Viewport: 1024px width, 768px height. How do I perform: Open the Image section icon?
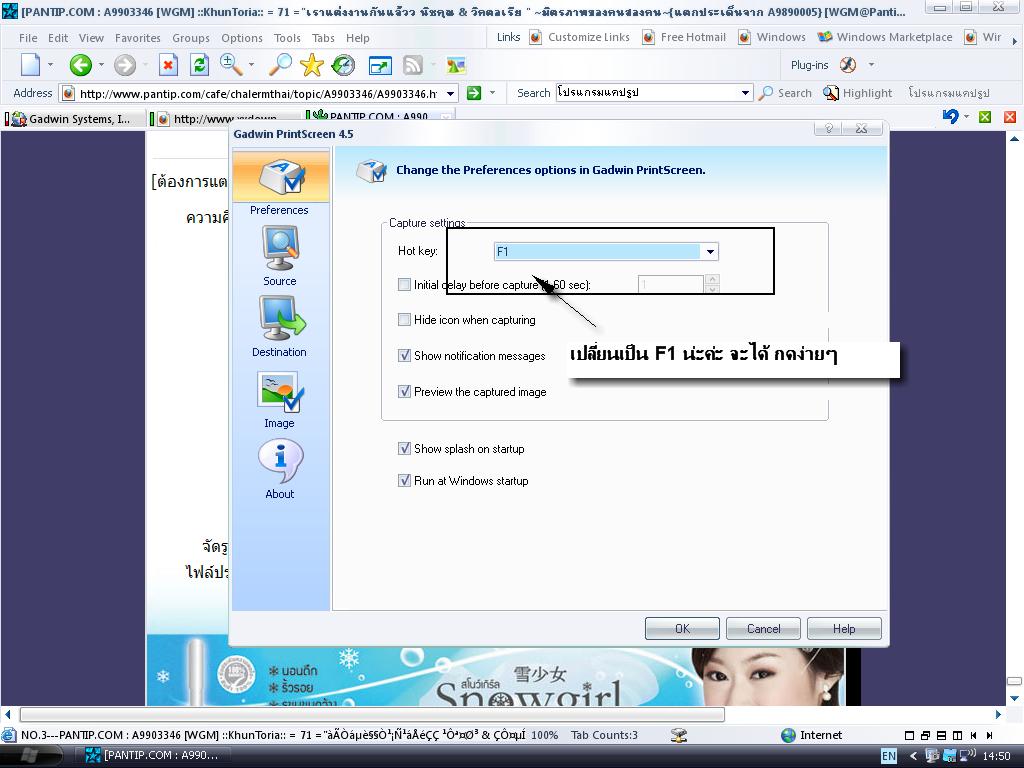tap(280, 392)
